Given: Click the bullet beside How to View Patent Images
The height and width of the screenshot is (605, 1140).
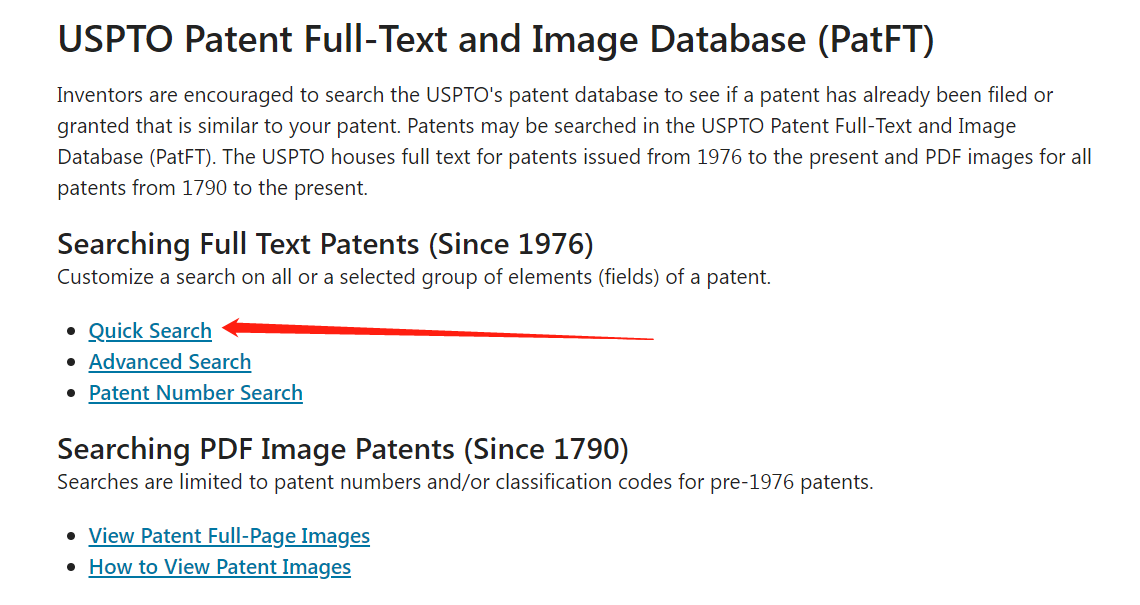Looking at the screenshot, I should (70, 568).
